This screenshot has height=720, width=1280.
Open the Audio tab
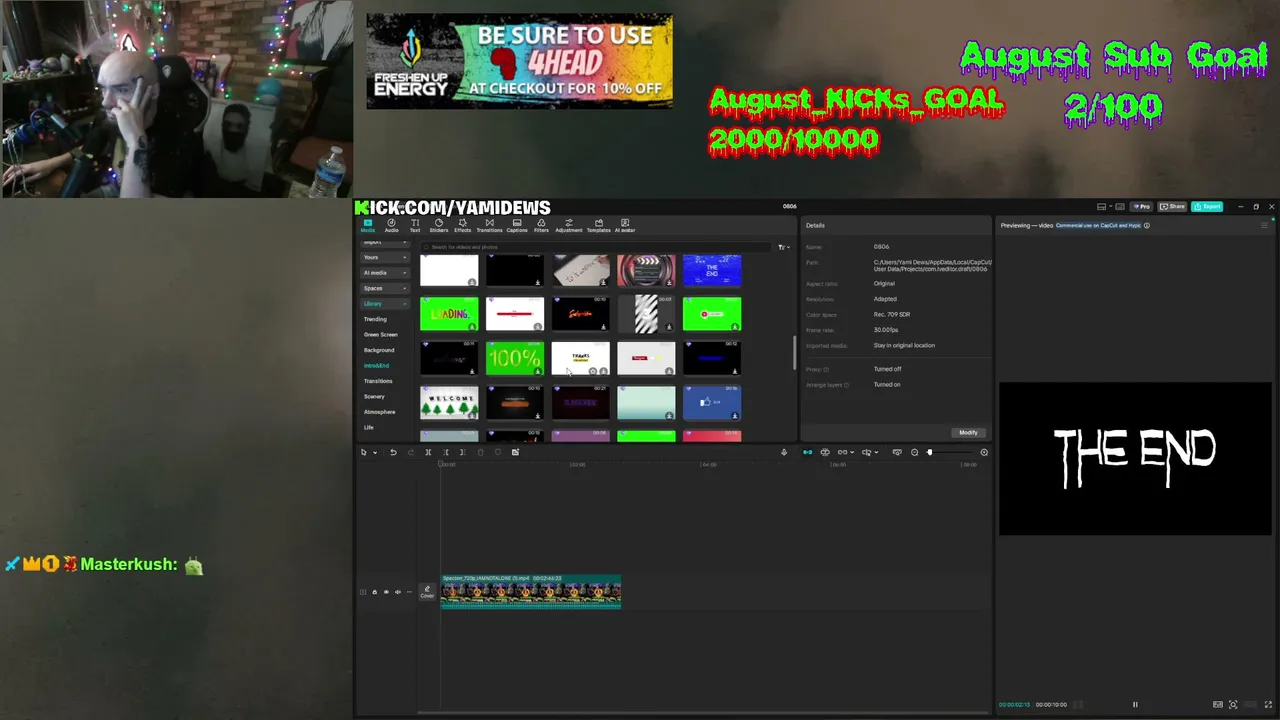click(x=391, y=226)
